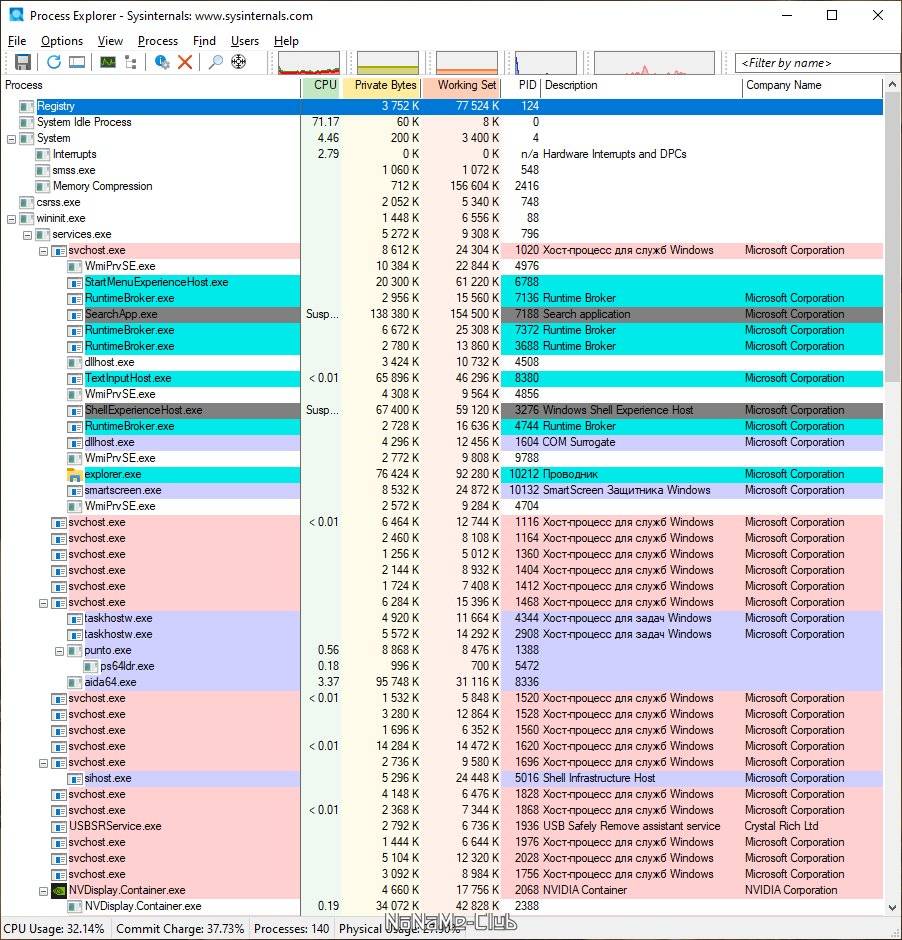Image resolution: width=902 pixels, height=940 pixels.
Task: Sort by the Process column header
Action: (x=150, y=85)
